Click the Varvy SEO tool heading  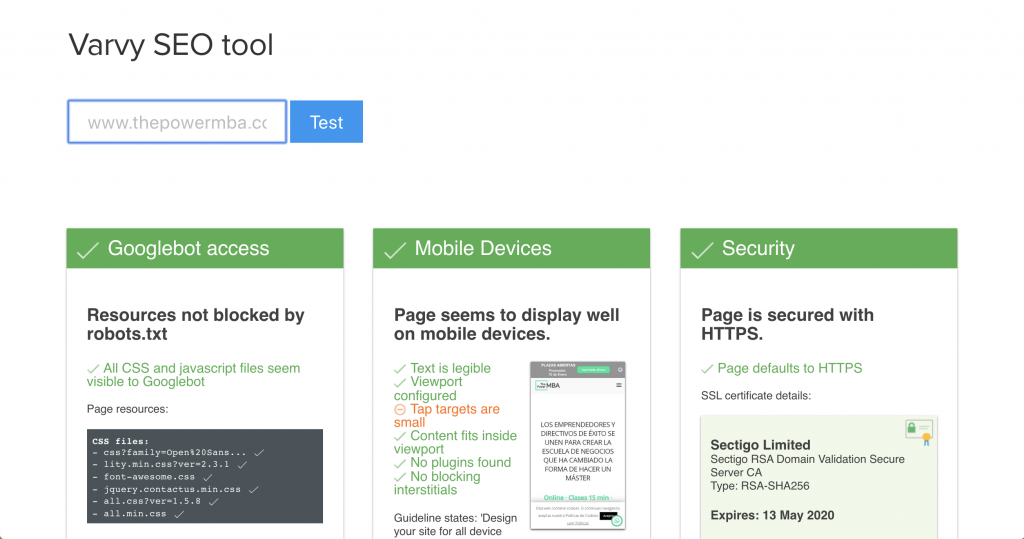tap(171, 45)
